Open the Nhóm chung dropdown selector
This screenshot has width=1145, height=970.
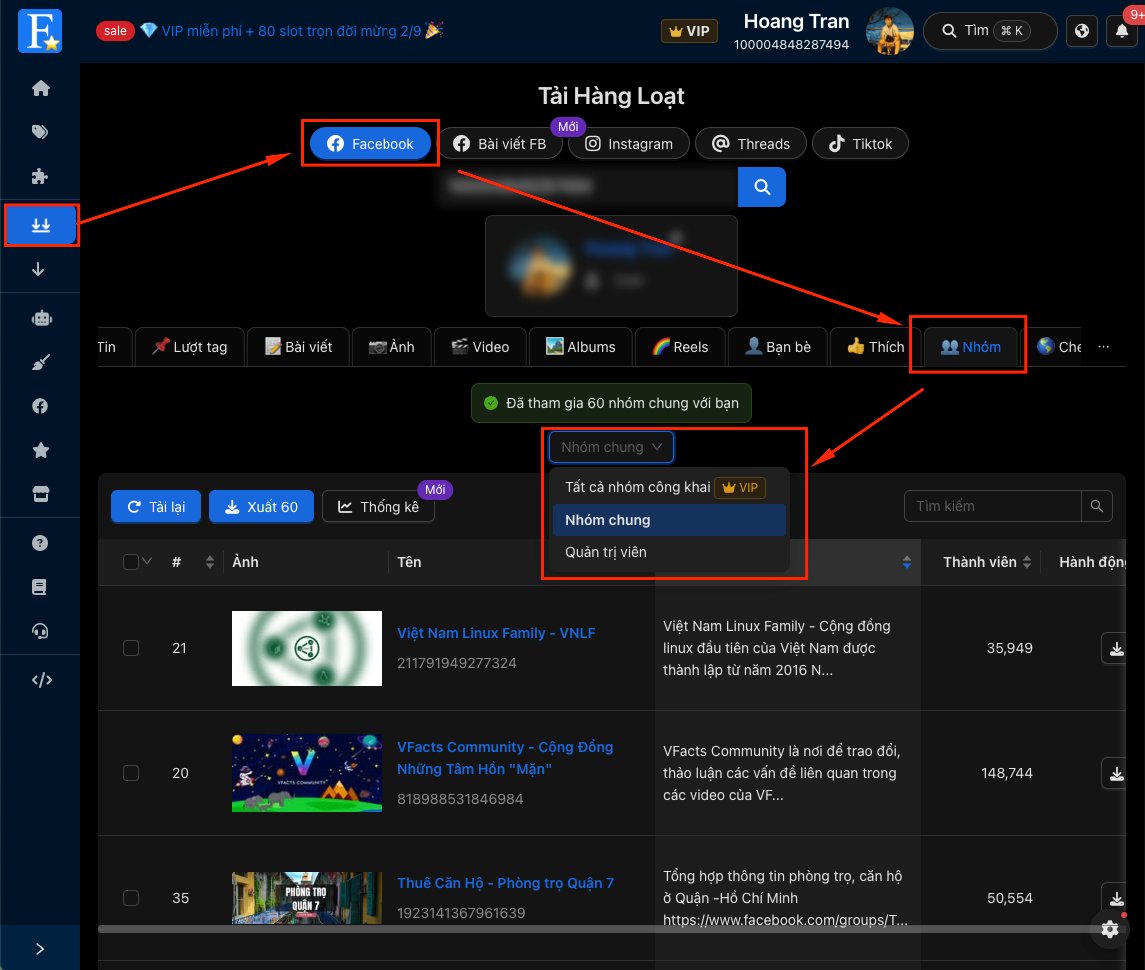pyautogui.click(x=611, y=447)
